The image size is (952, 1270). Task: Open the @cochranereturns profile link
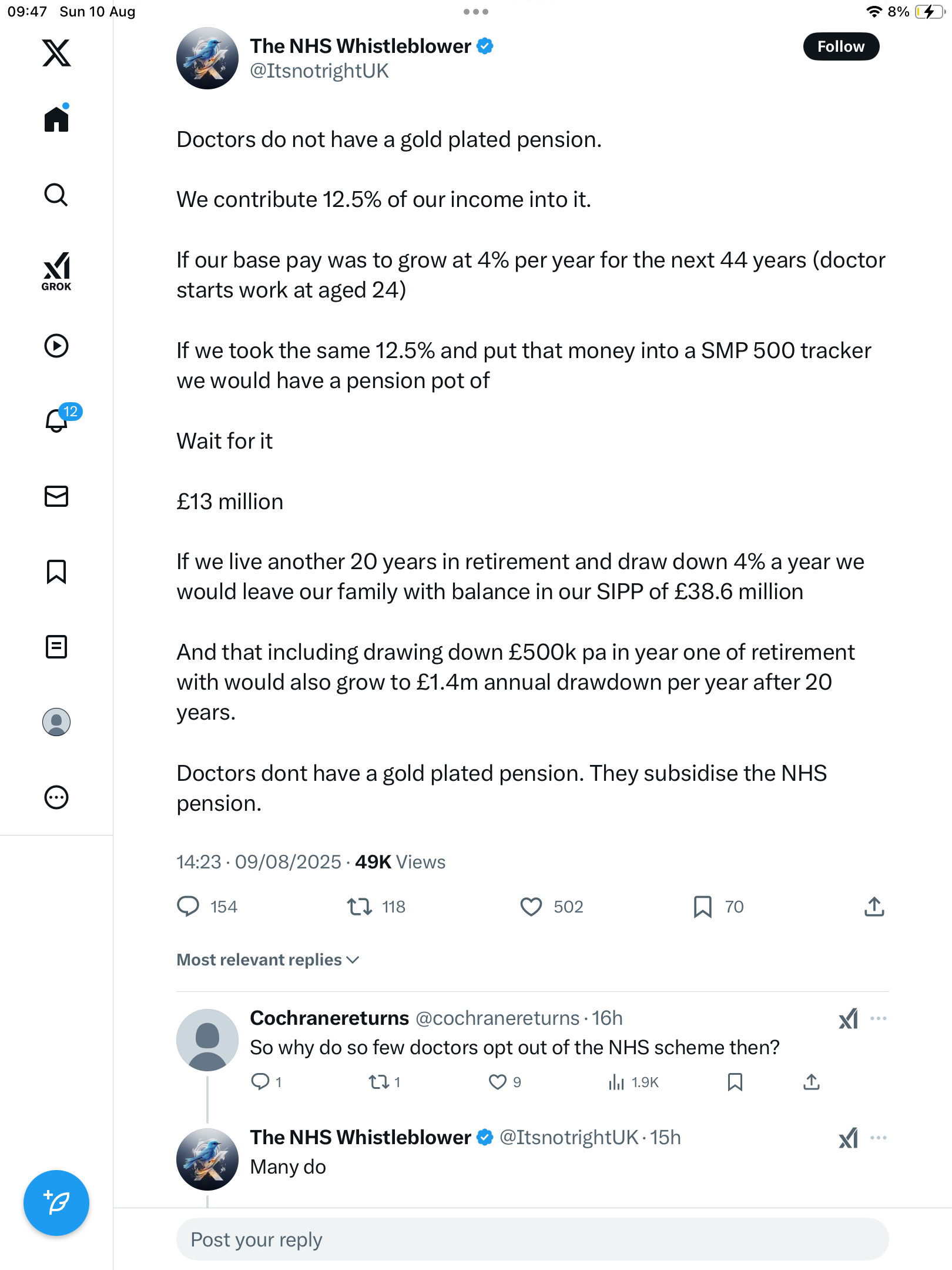497,1018
